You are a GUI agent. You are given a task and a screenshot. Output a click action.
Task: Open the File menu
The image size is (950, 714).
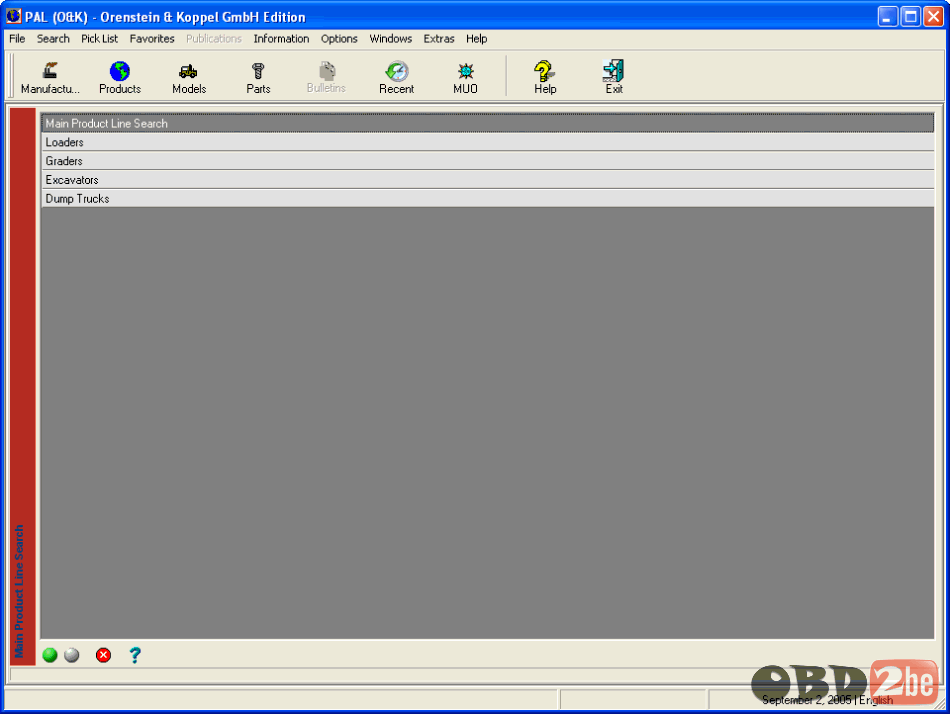tap(17, 39)
